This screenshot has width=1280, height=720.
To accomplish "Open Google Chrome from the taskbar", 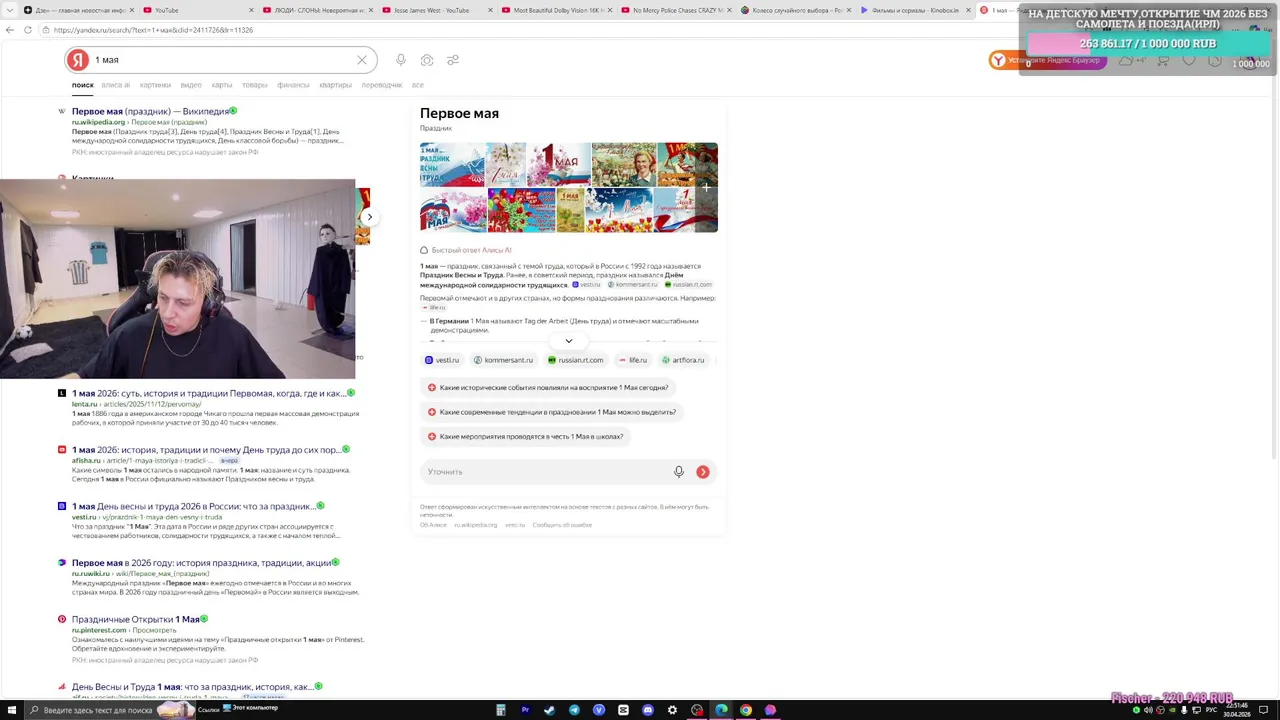I will click(746, 710).
